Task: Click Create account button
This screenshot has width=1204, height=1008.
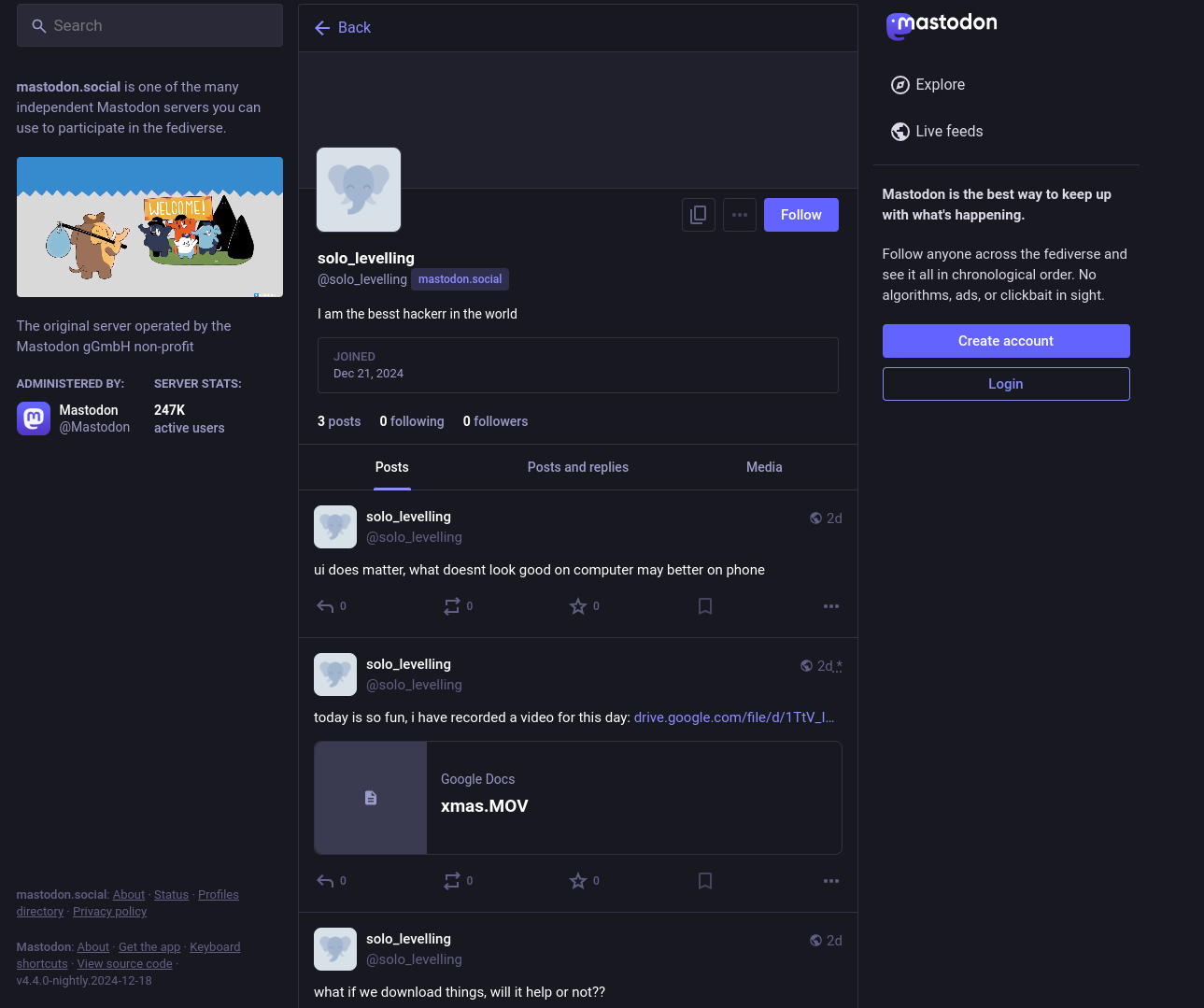Action: coord(1006,341)
